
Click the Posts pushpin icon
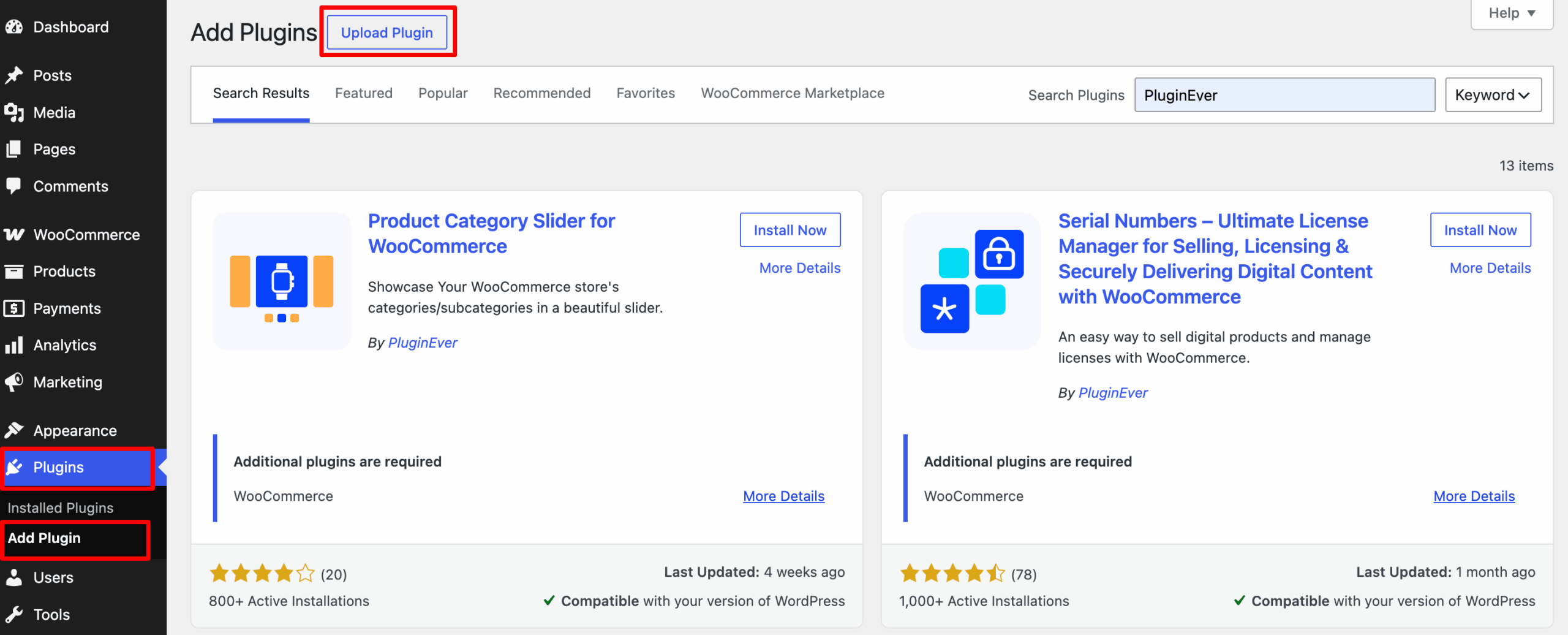(x=14, y=75)
